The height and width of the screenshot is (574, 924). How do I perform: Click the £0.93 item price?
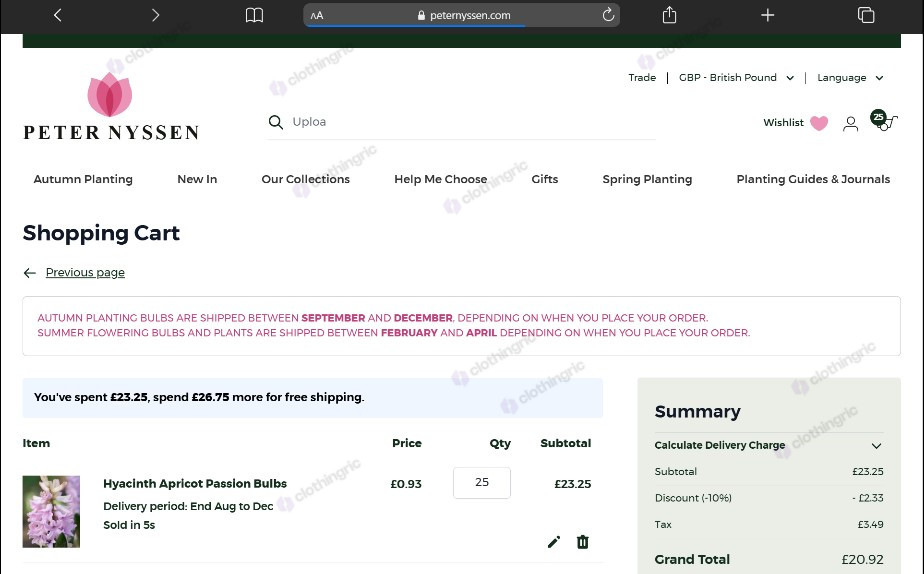click(x=406, y=484)
